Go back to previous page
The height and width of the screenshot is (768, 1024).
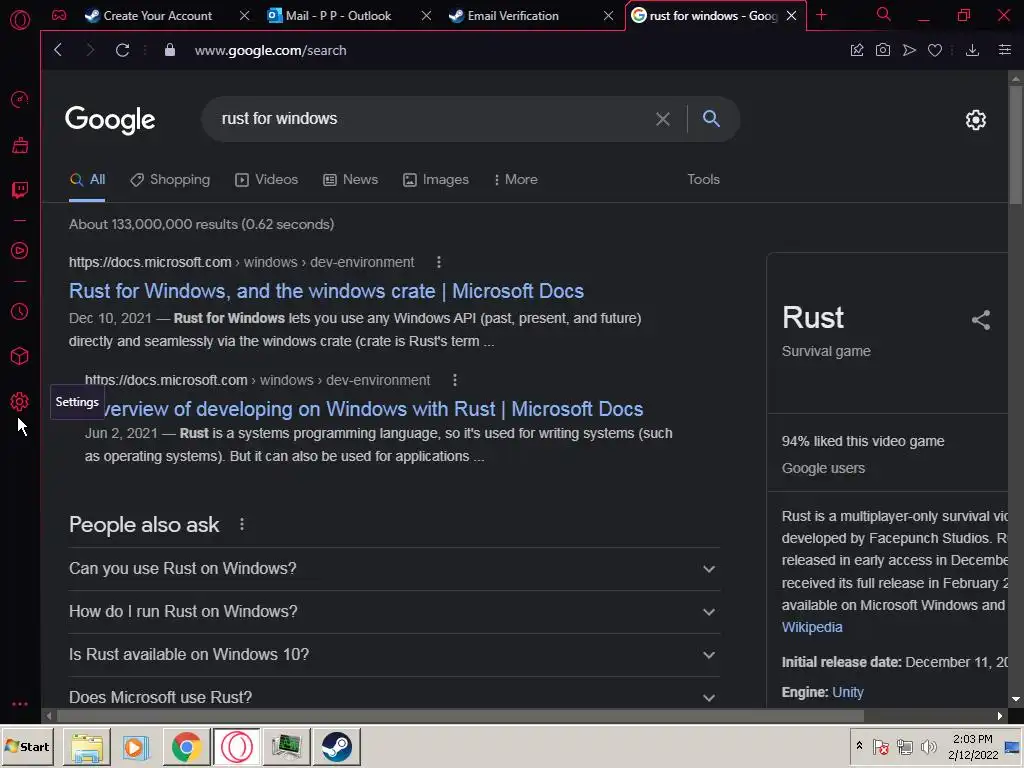tap(58, 50)
